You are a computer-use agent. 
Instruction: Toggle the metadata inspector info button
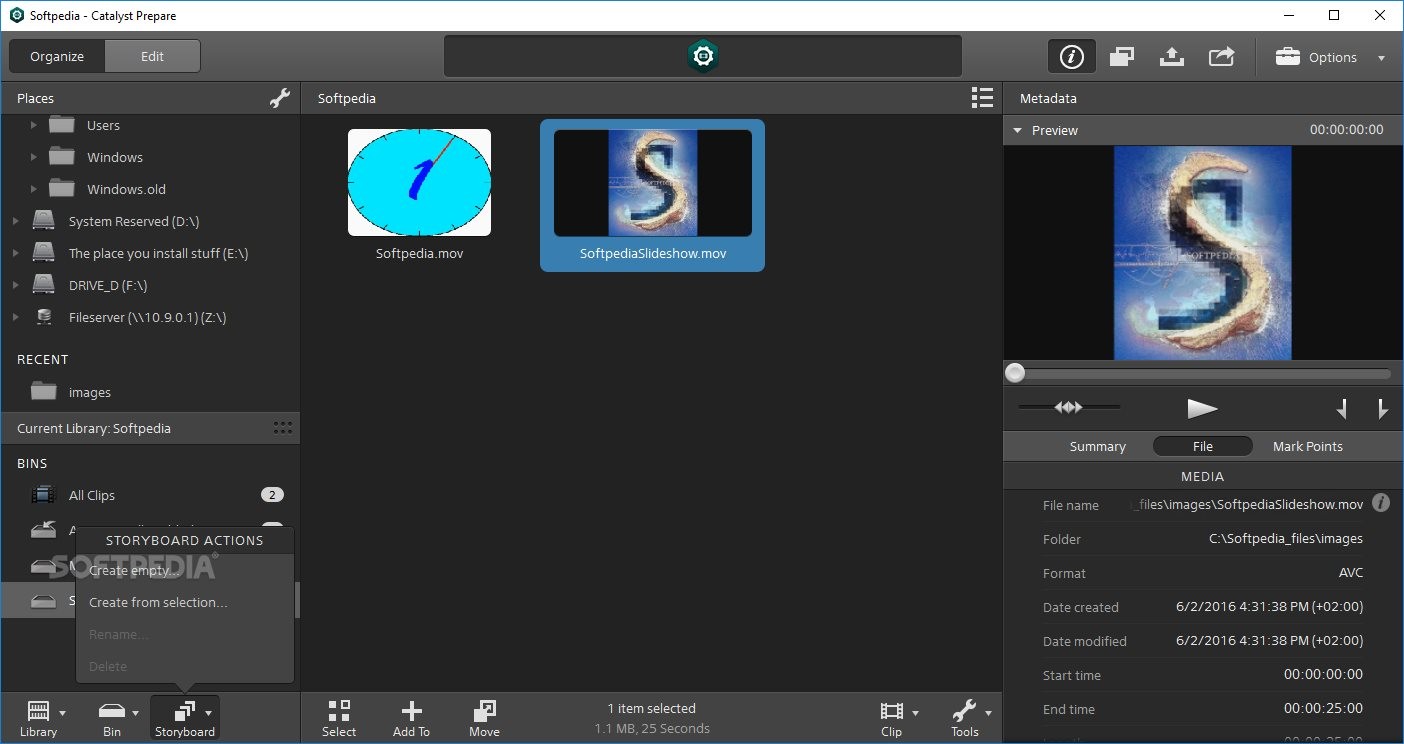point(1071,57)
